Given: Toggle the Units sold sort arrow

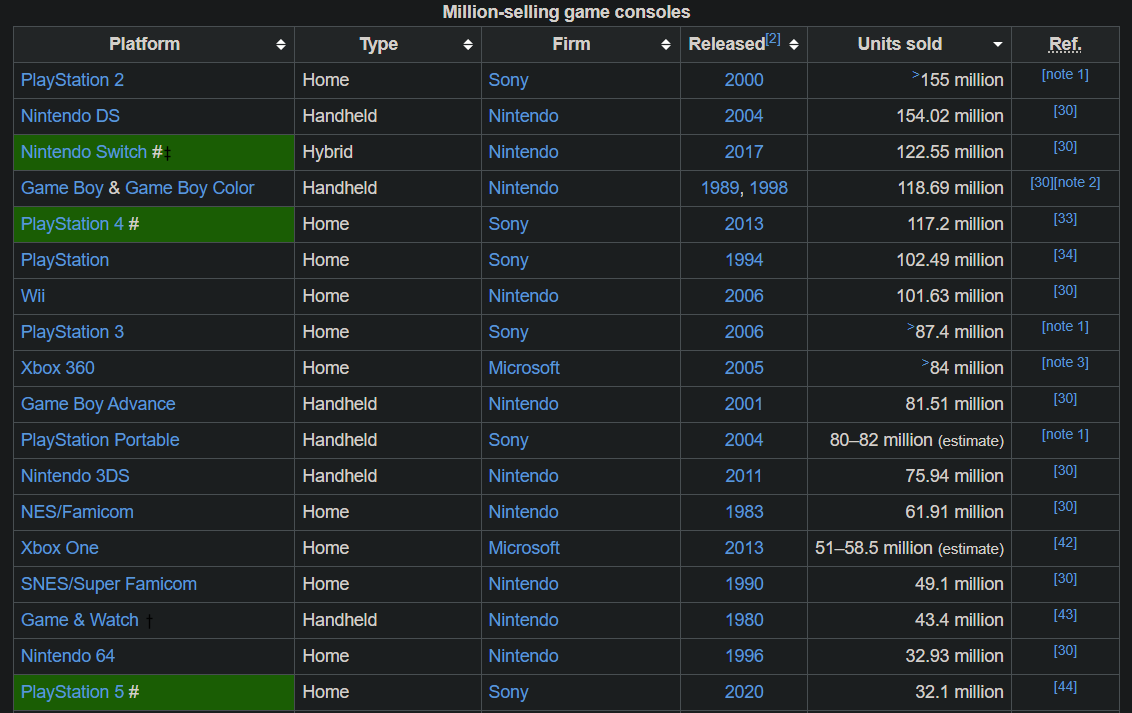Looking at the screenshot, I should (997, 45).
